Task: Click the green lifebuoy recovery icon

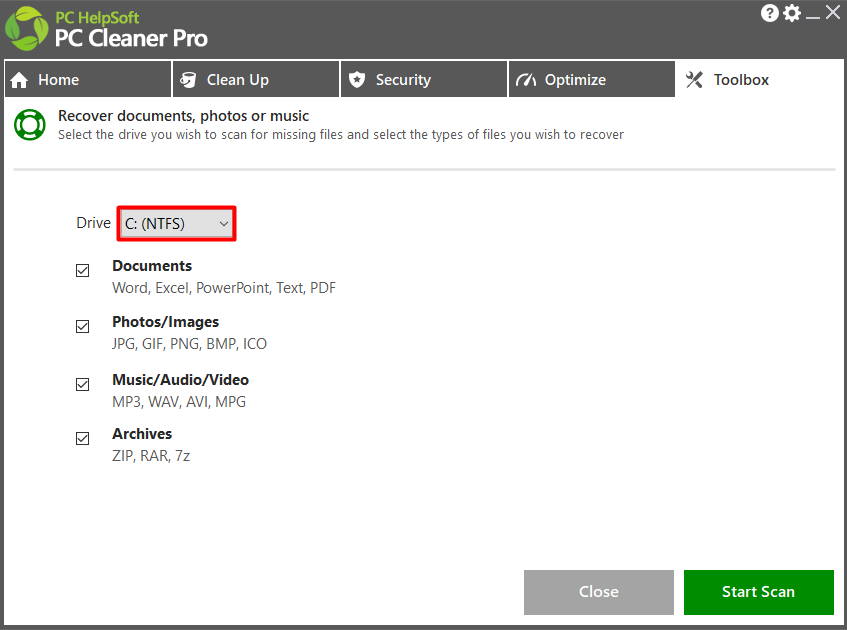Action: pyautogui.click(x=30, y=125)
